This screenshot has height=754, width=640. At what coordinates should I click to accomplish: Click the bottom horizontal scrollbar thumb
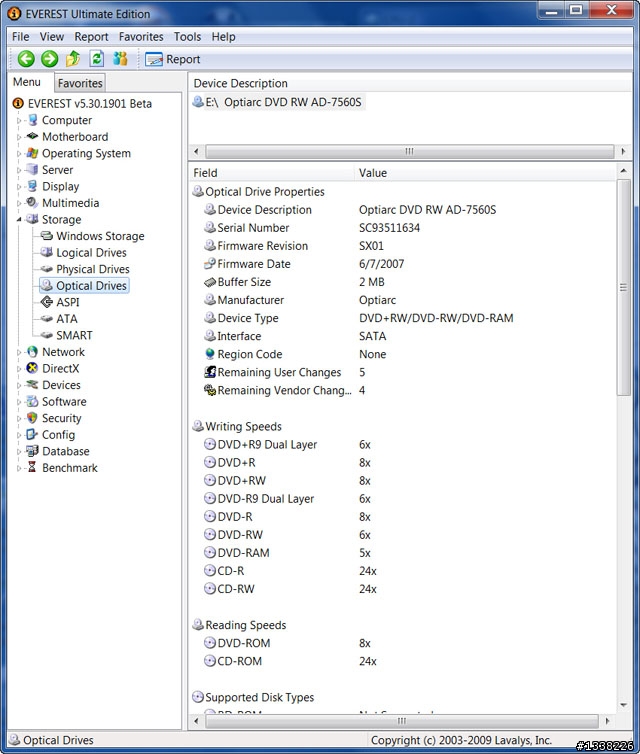402,721
